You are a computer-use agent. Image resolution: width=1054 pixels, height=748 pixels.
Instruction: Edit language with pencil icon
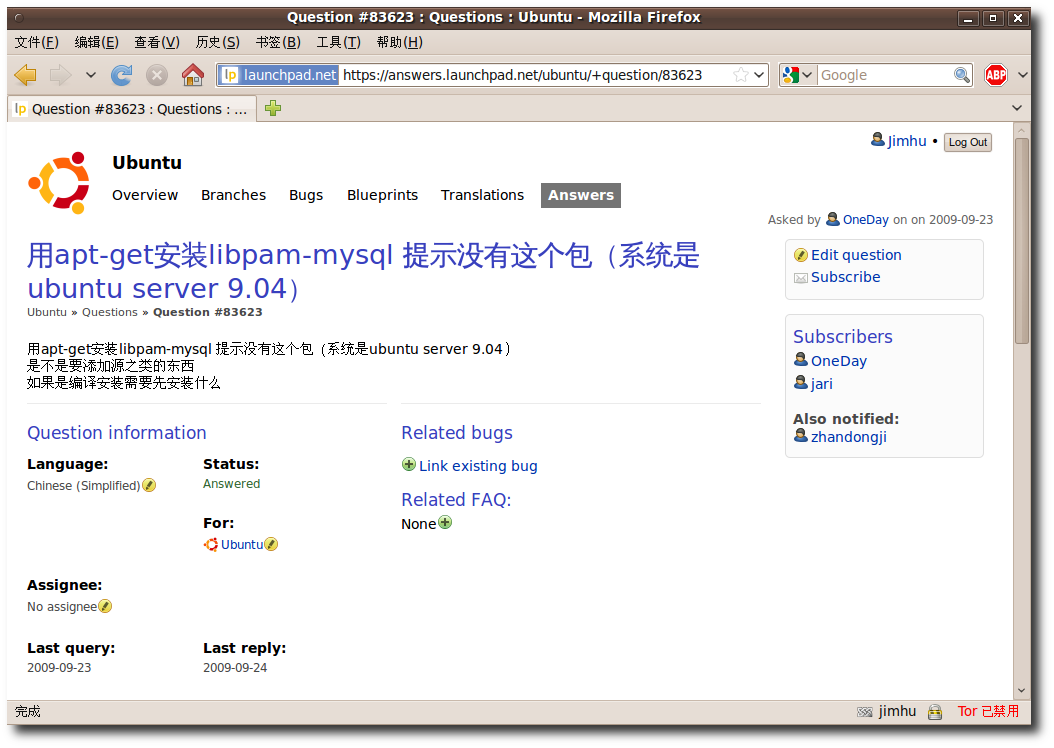[x=149, y=485]
